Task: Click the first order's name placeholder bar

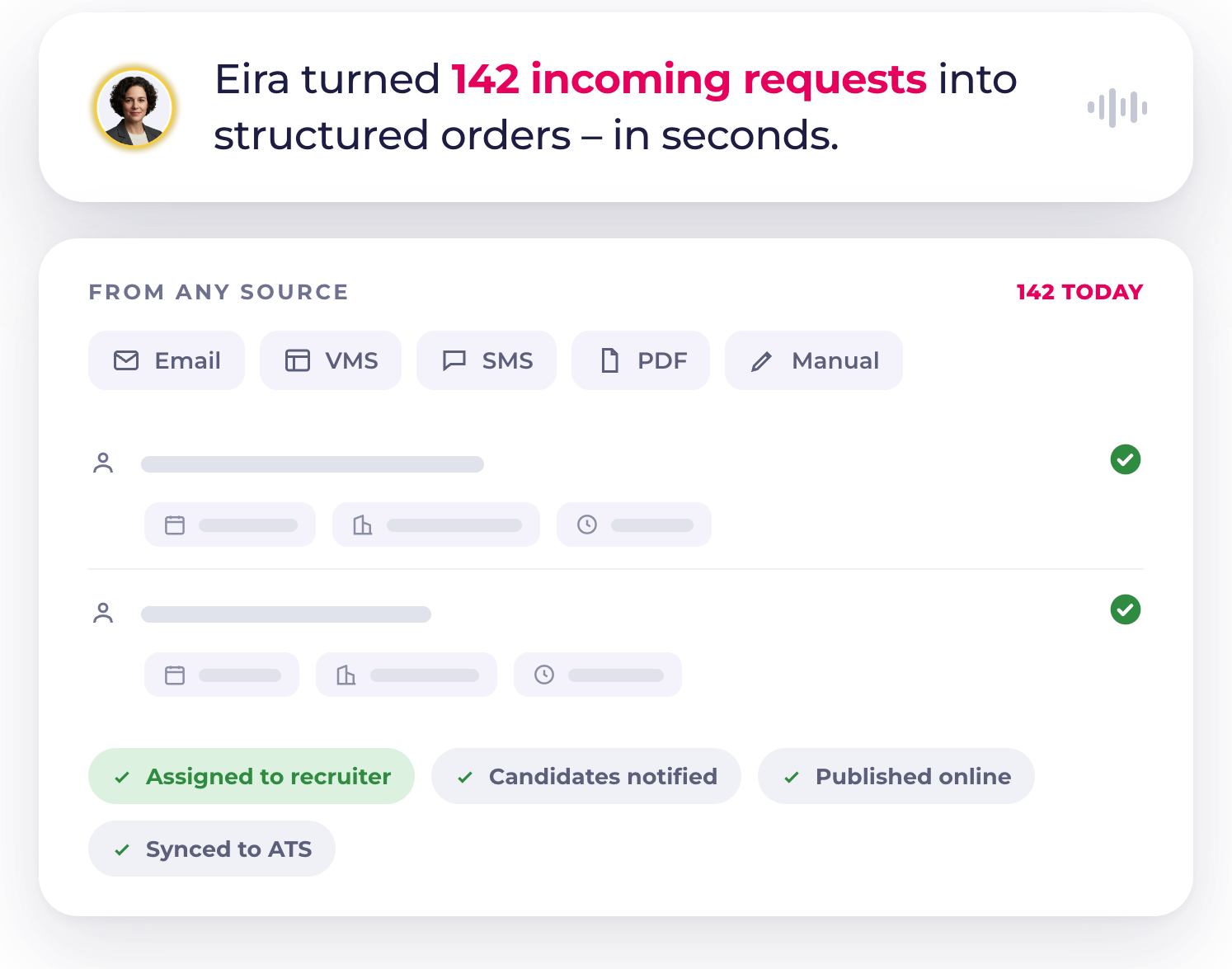Action: pos(313,464)
